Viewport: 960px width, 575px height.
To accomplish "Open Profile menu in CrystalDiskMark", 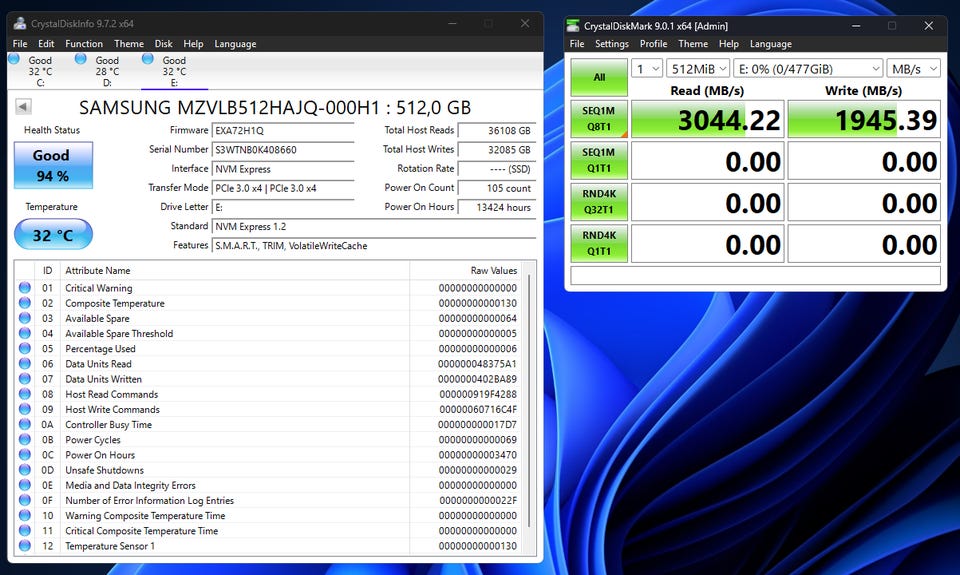I will pos(653,43).
